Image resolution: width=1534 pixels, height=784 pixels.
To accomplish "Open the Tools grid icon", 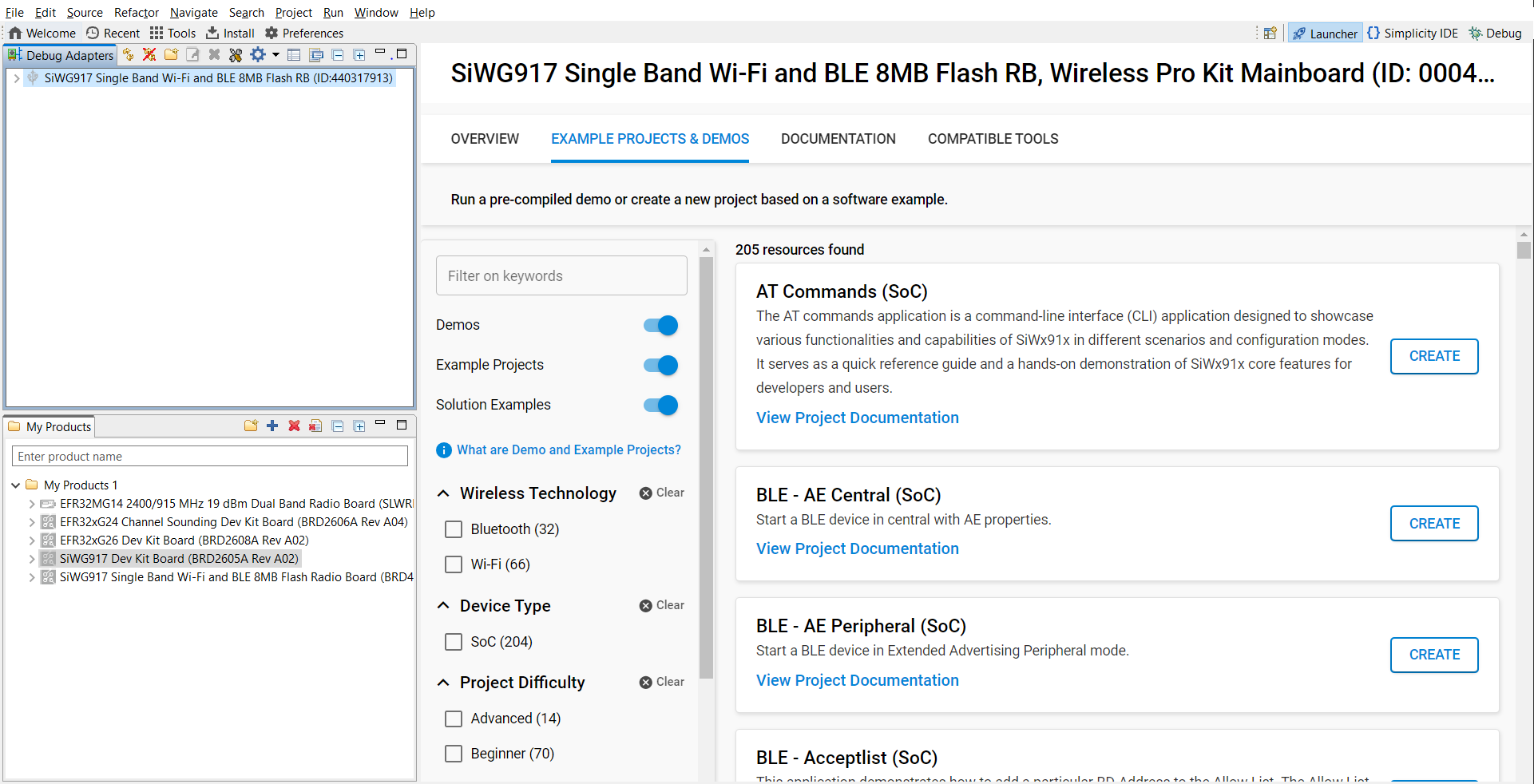I will coord(157,33).
